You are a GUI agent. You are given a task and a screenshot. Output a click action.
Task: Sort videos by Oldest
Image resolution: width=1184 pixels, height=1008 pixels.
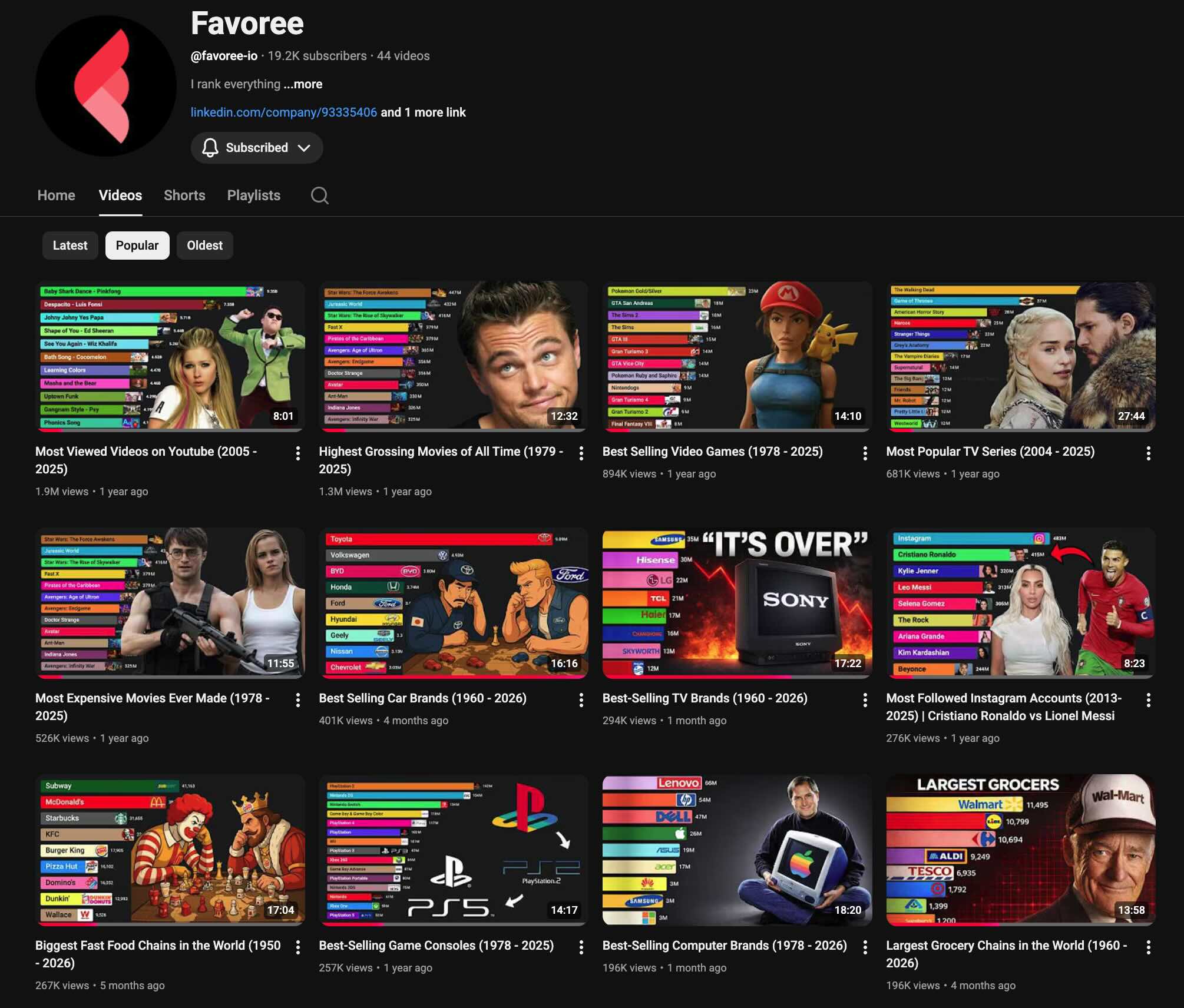pyautogui.click(x=204, y=246)
